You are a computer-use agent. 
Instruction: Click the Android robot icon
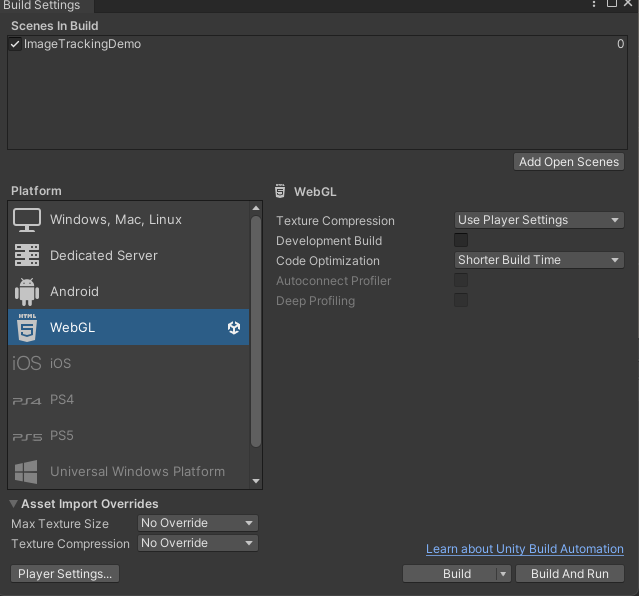(27, 291)
